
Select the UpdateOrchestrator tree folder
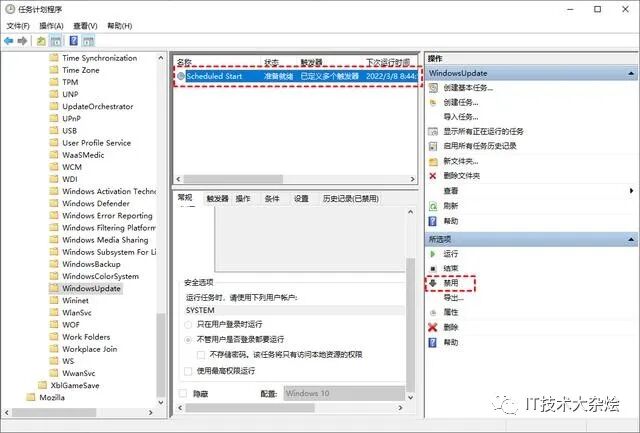(x=98, y=107)
